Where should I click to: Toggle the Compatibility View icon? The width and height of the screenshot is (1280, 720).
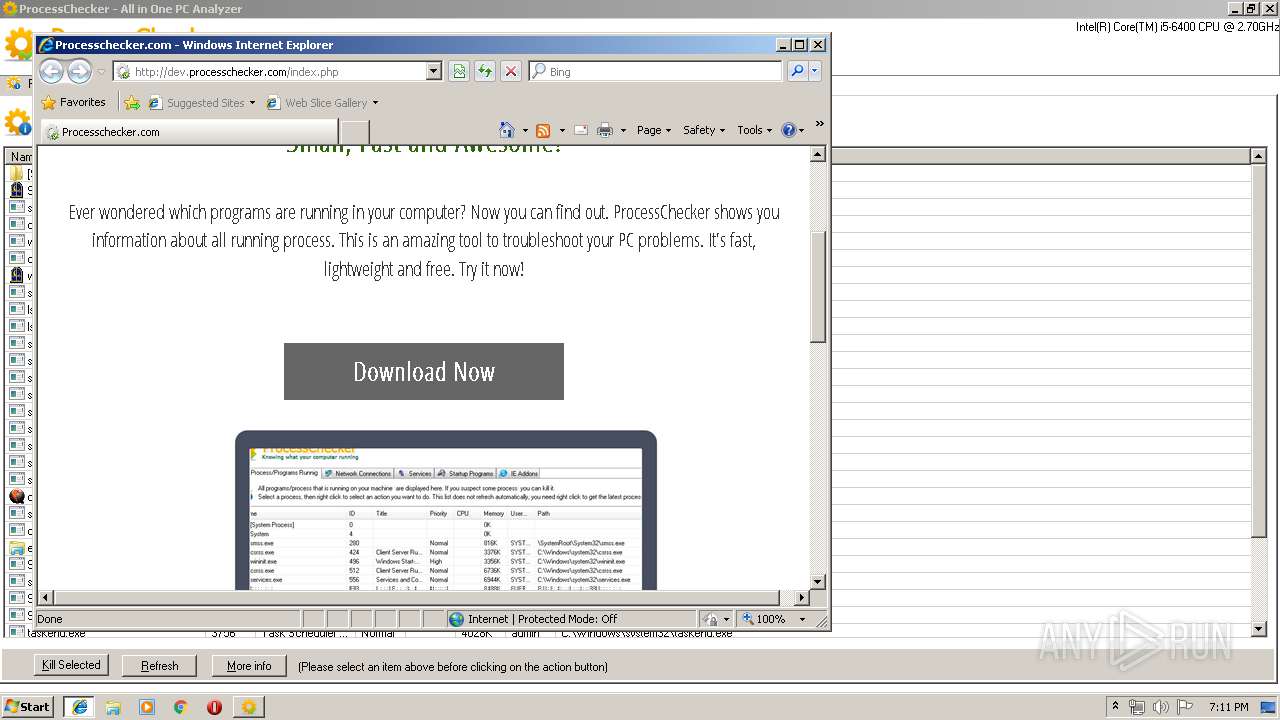[x=459, y=72]
